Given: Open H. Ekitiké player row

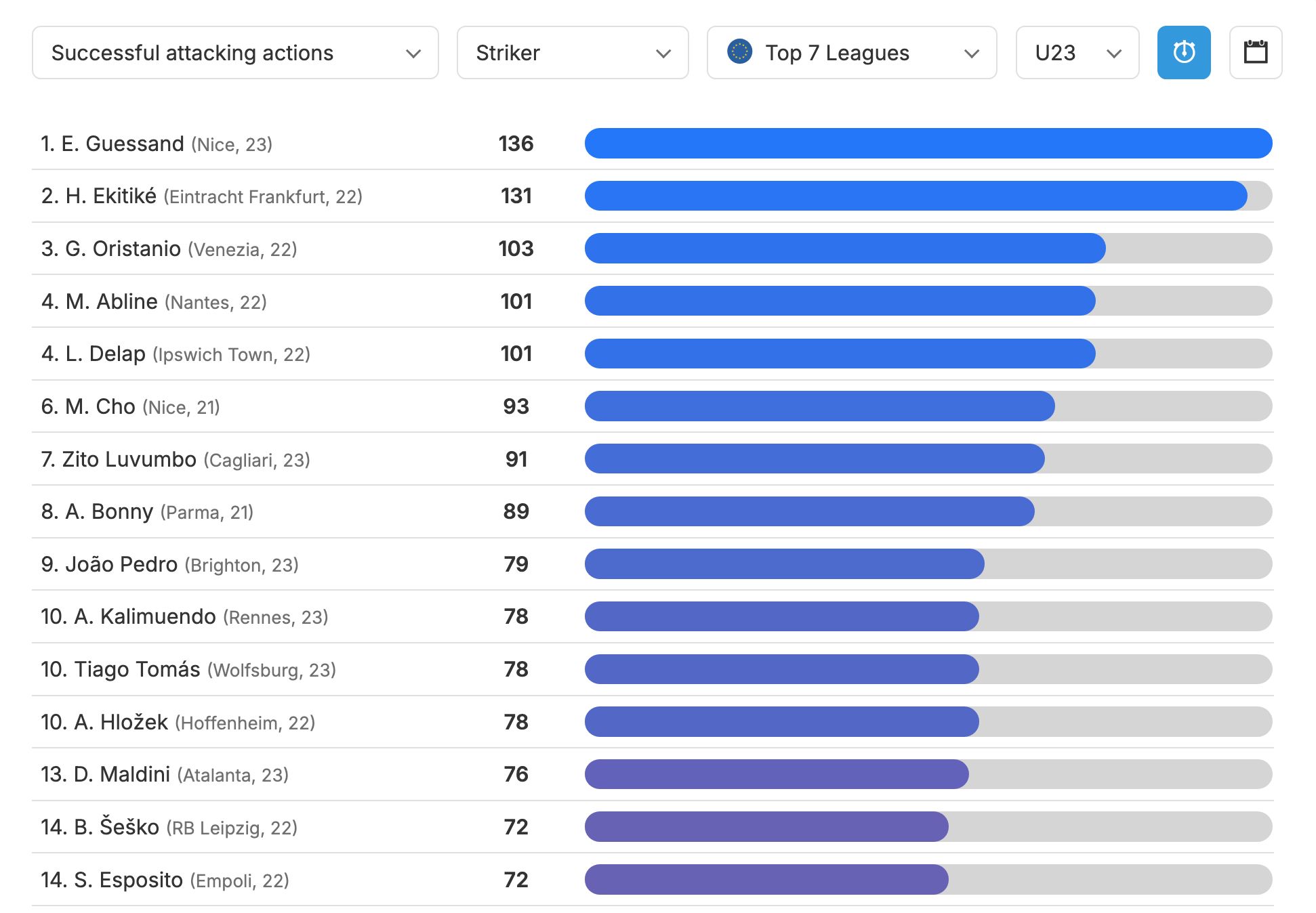Looking at the screenshot, I should point(112,196).
